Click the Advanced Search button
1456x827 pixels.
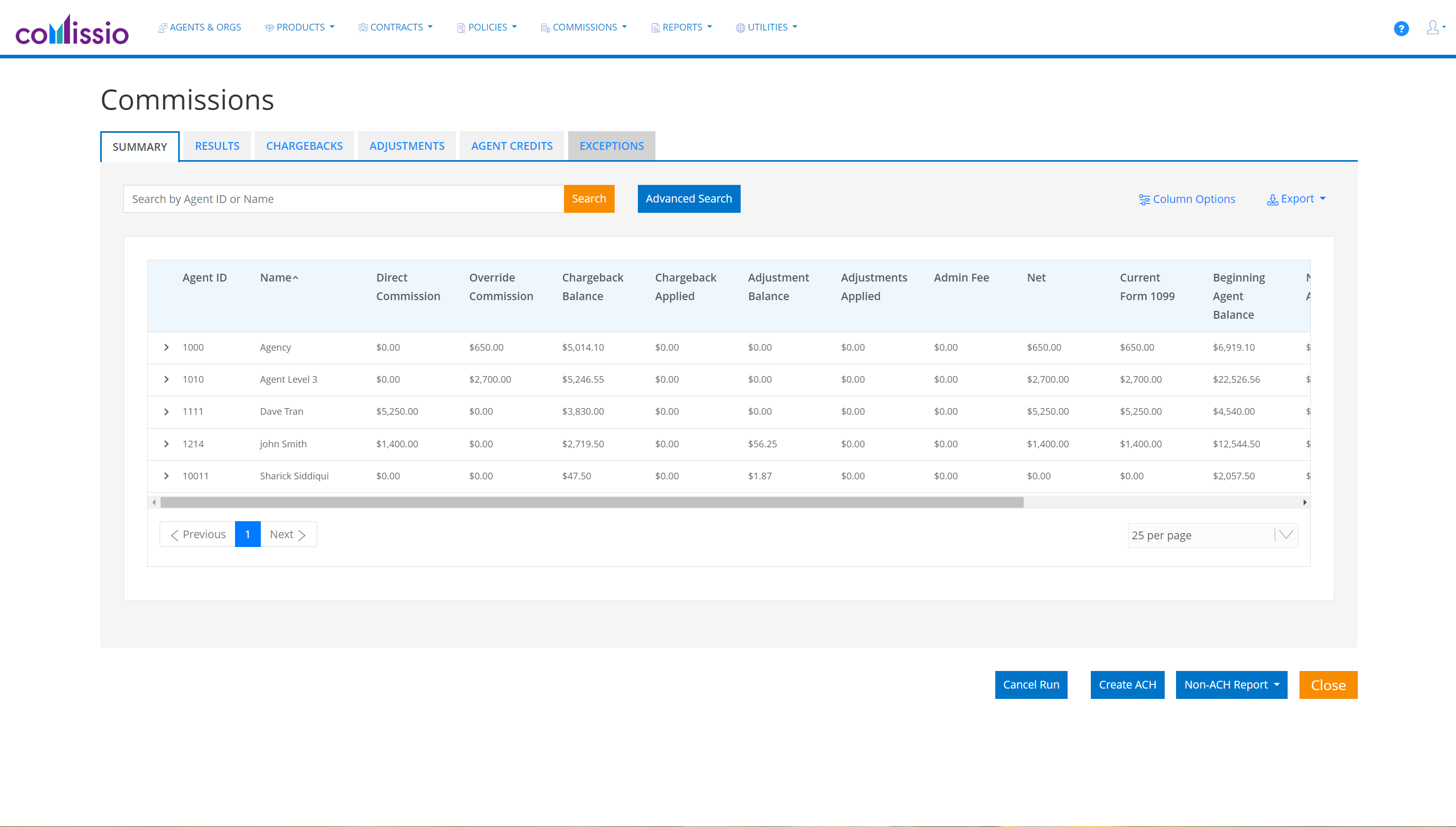pyautogui.click(x=689, y=199)
